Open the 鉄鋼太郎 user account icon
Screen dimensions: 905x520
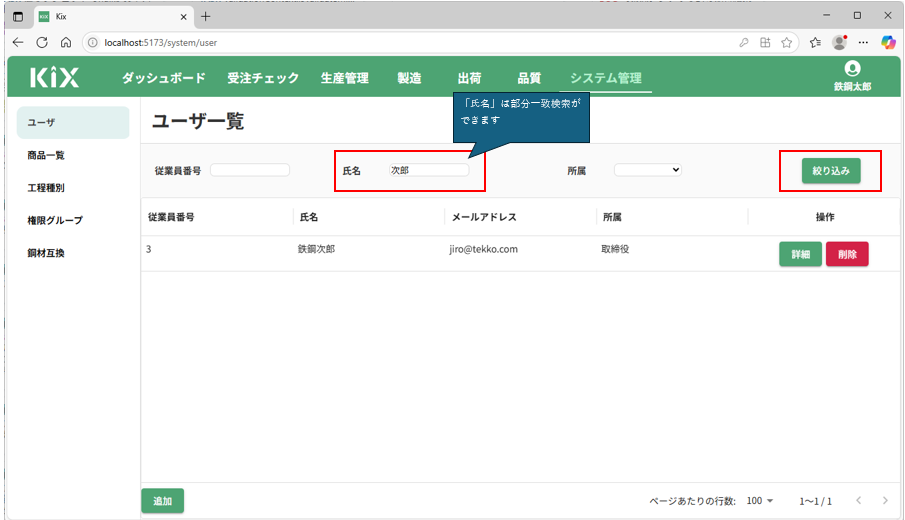pos(852,69)
